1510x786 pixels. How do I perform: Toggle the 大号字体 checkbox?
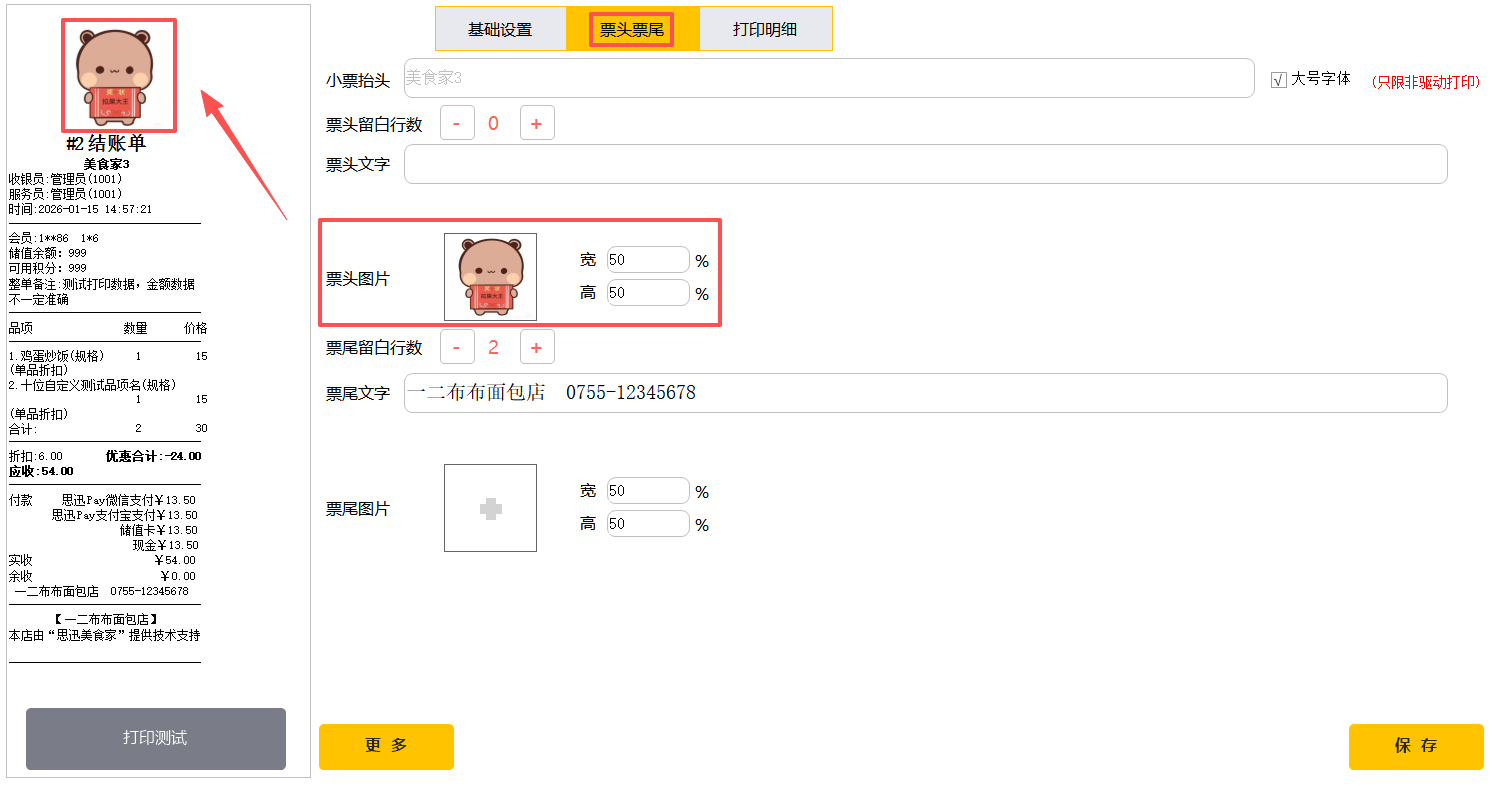1278,80
